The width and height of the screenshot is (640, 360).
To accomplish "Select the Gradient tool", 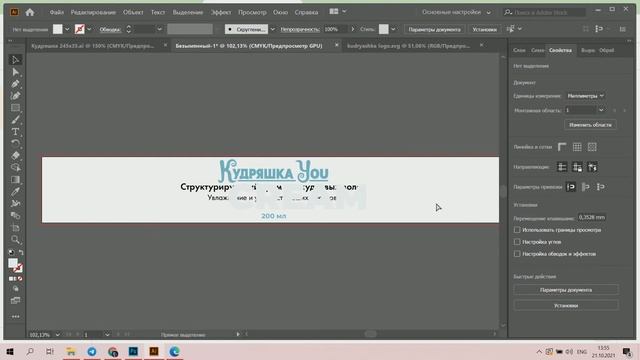I will (15, 180).
